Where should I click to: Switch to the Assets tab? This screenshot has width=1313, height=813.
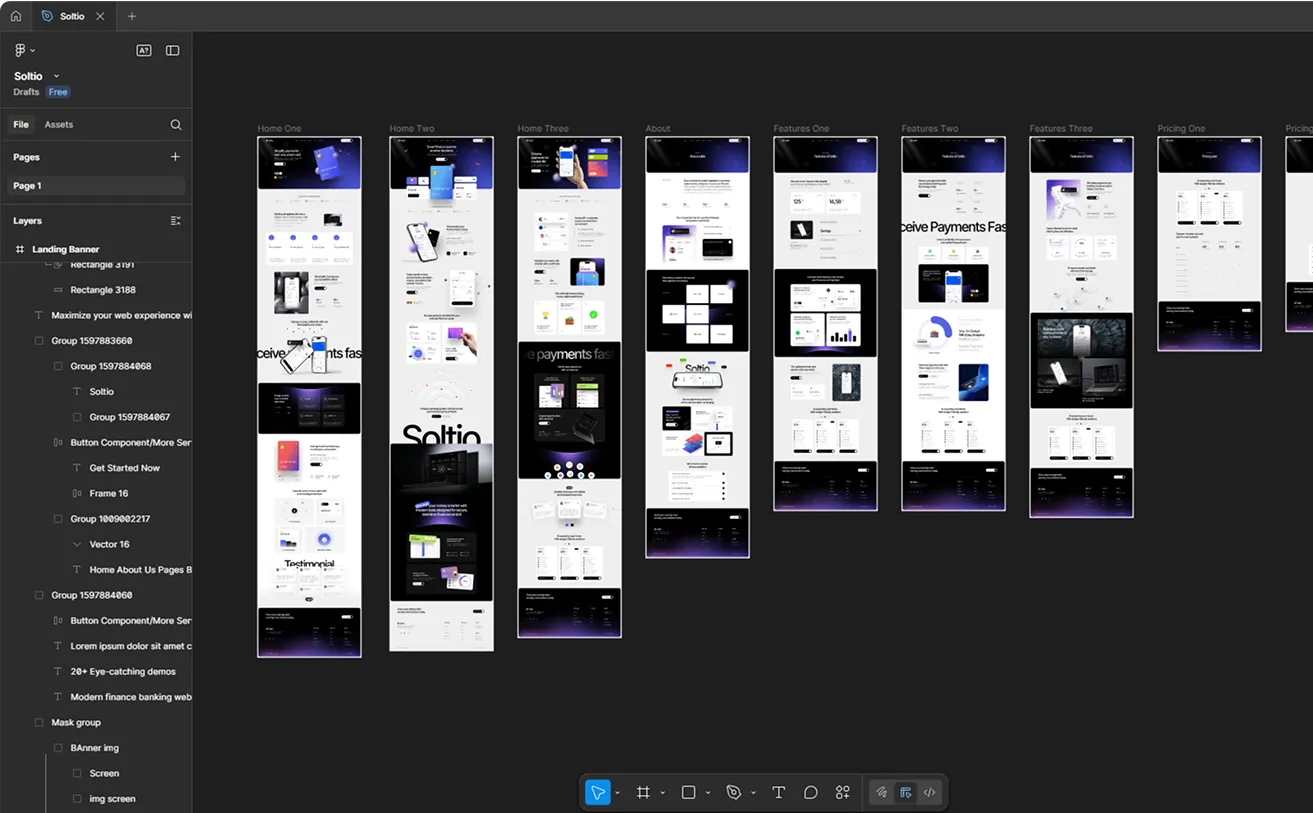59,124
